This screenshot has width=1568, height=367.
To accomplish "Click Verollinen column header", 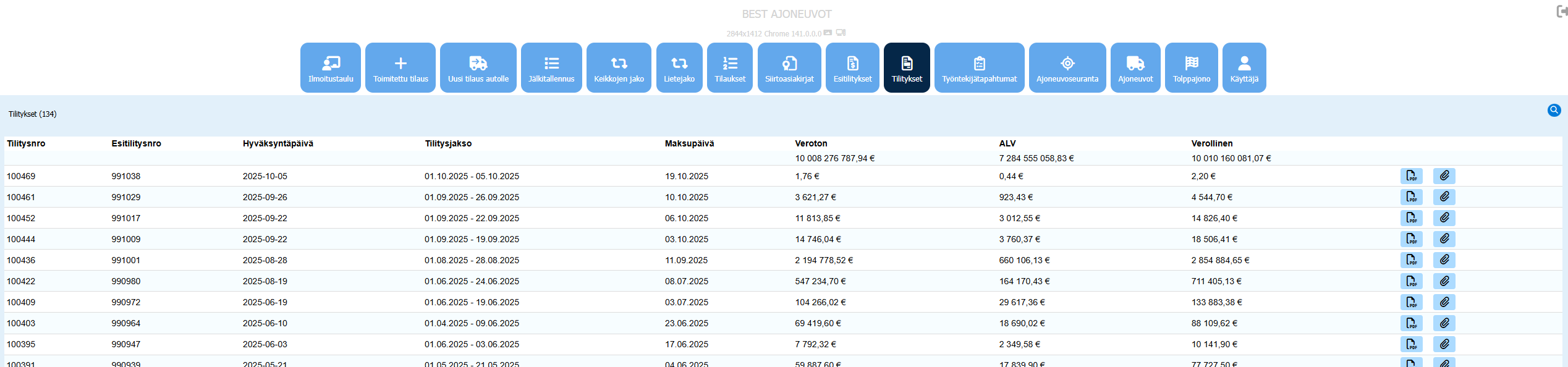I will (x=1211, y=143).
